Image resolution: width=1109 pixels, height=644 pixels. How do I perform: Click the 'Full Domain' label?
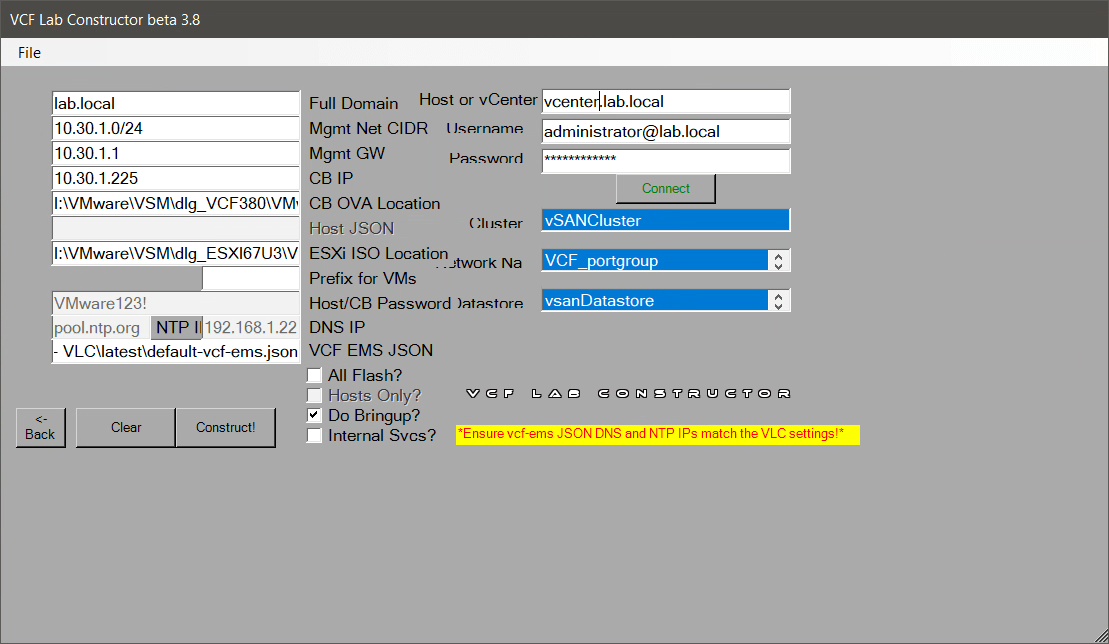pyautogui.click(x=354, y=103)
